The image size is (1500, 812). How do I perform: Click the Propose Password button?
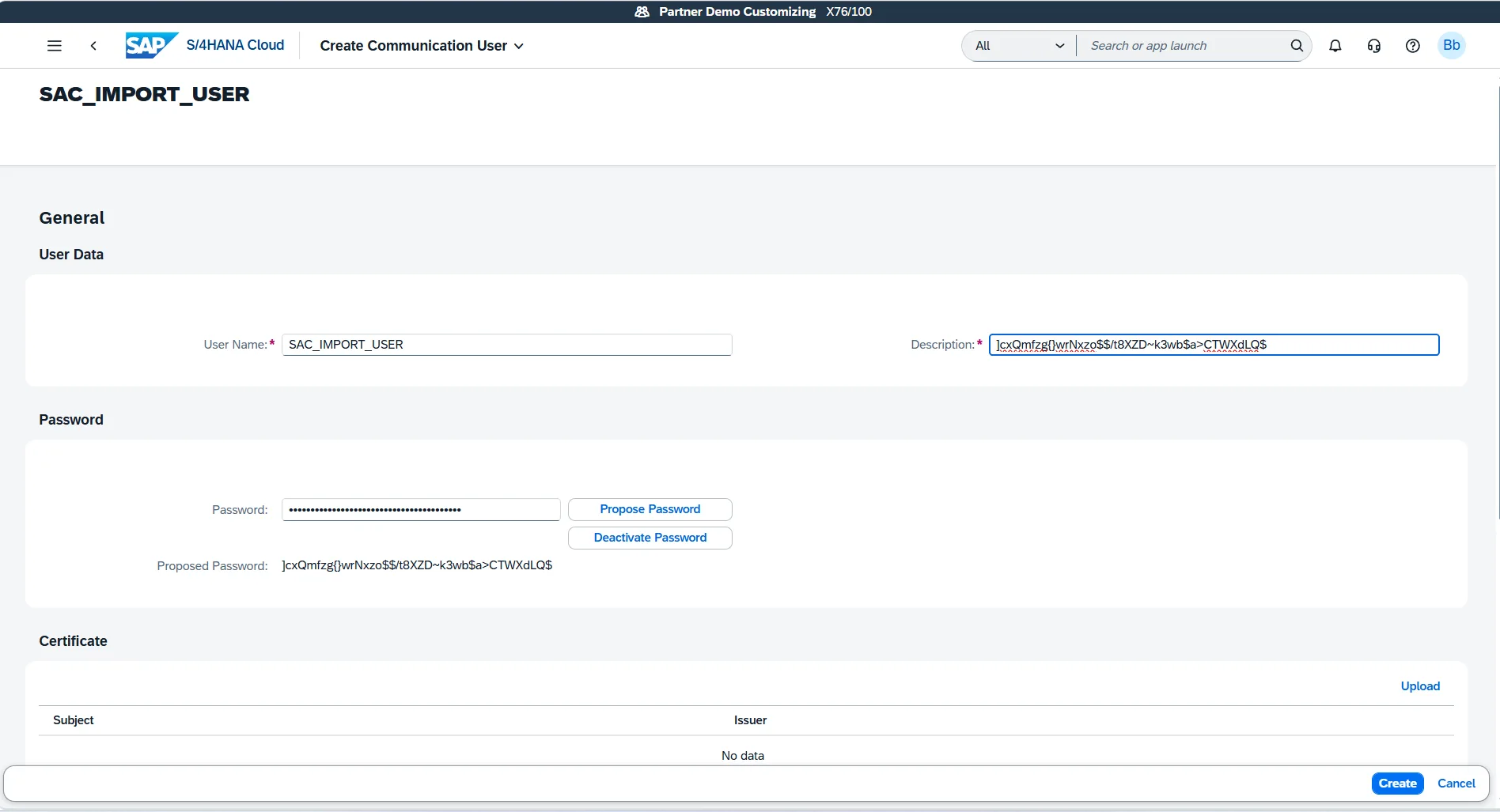click(650, 509)
